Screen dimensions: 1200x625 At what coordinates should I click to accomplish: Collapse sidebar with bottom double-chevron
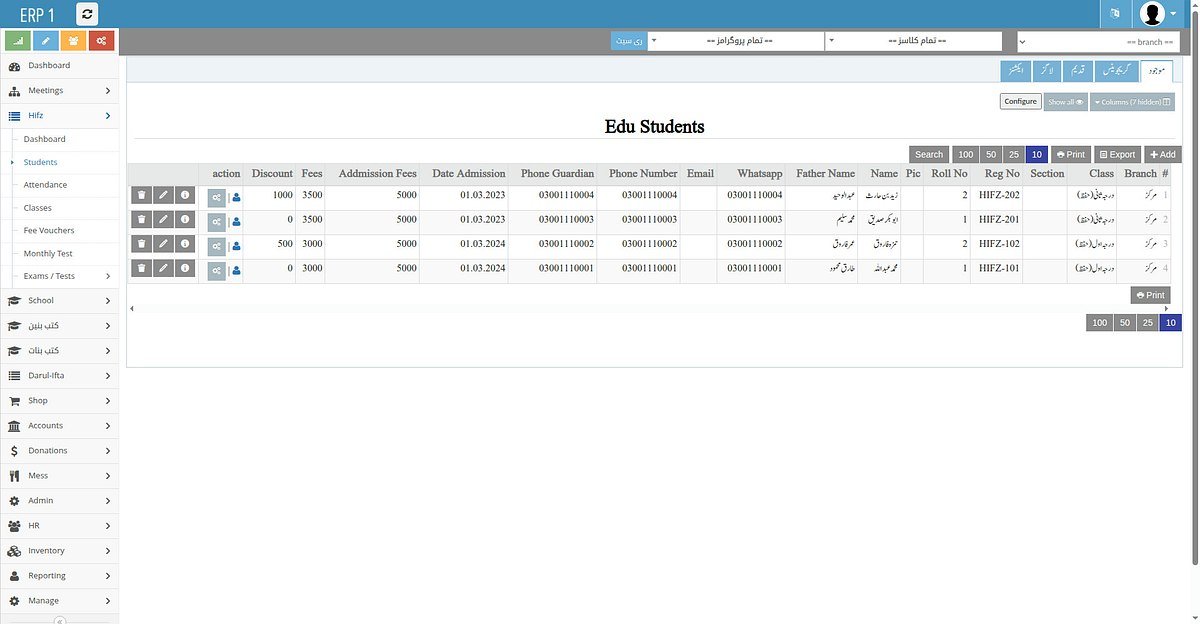coord(59,620)
